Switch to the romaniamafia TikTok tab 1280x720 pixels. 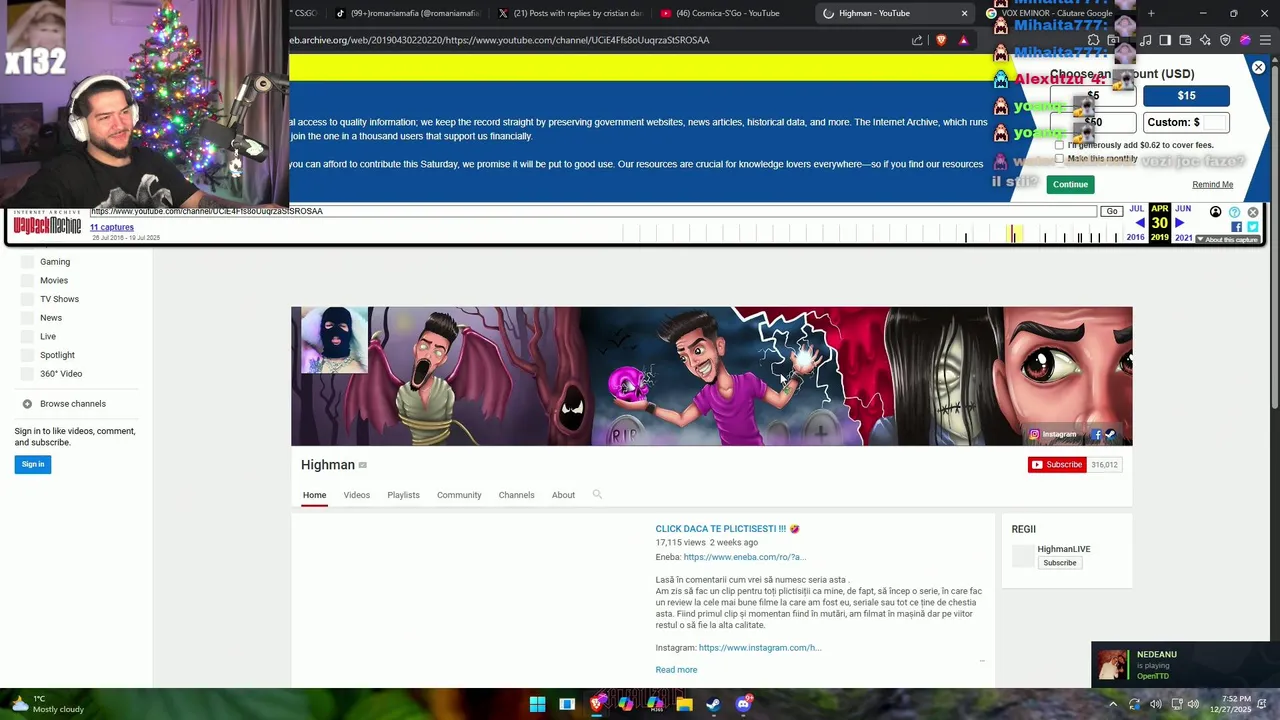(407, 13)
